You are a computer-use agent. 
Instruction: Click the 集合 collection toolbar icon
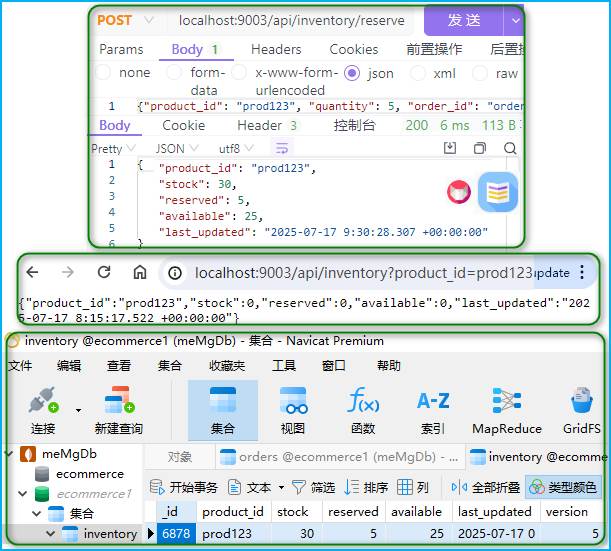pos(223,410)
